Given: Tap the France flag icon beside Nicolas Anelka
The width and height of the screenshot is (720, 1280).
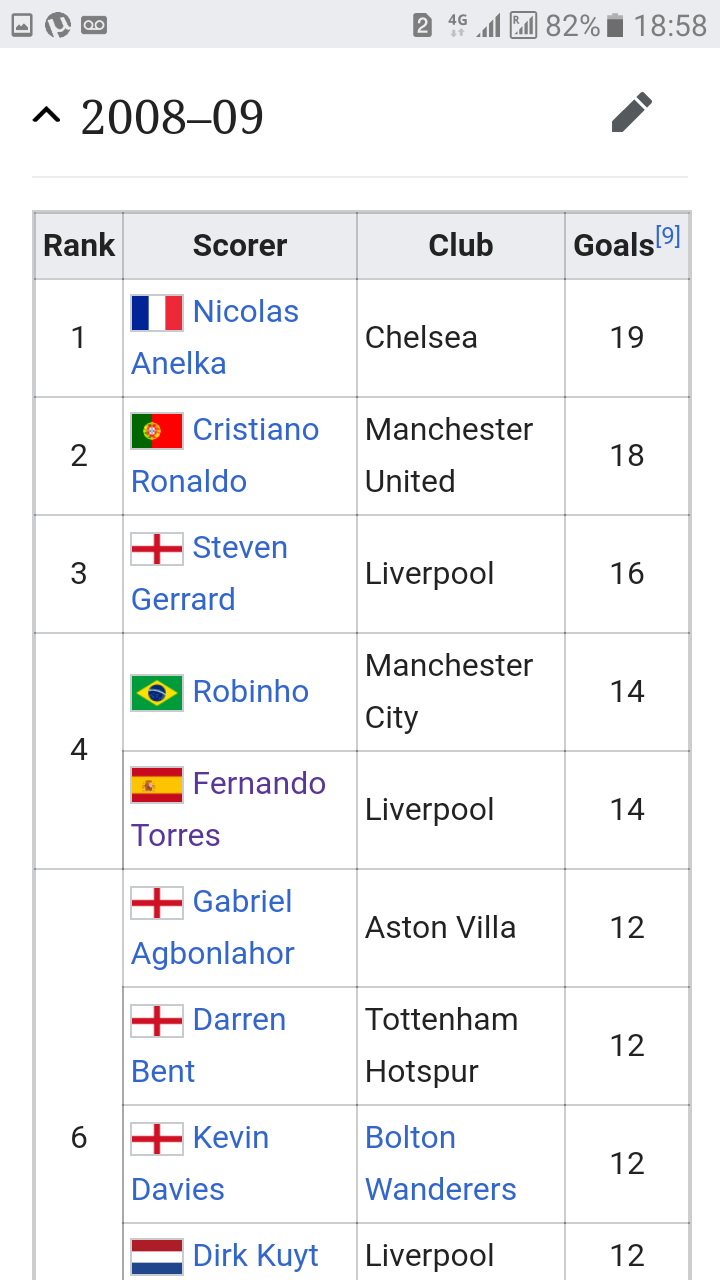Looking at the screenshot, I should click(x=157, y=312).
